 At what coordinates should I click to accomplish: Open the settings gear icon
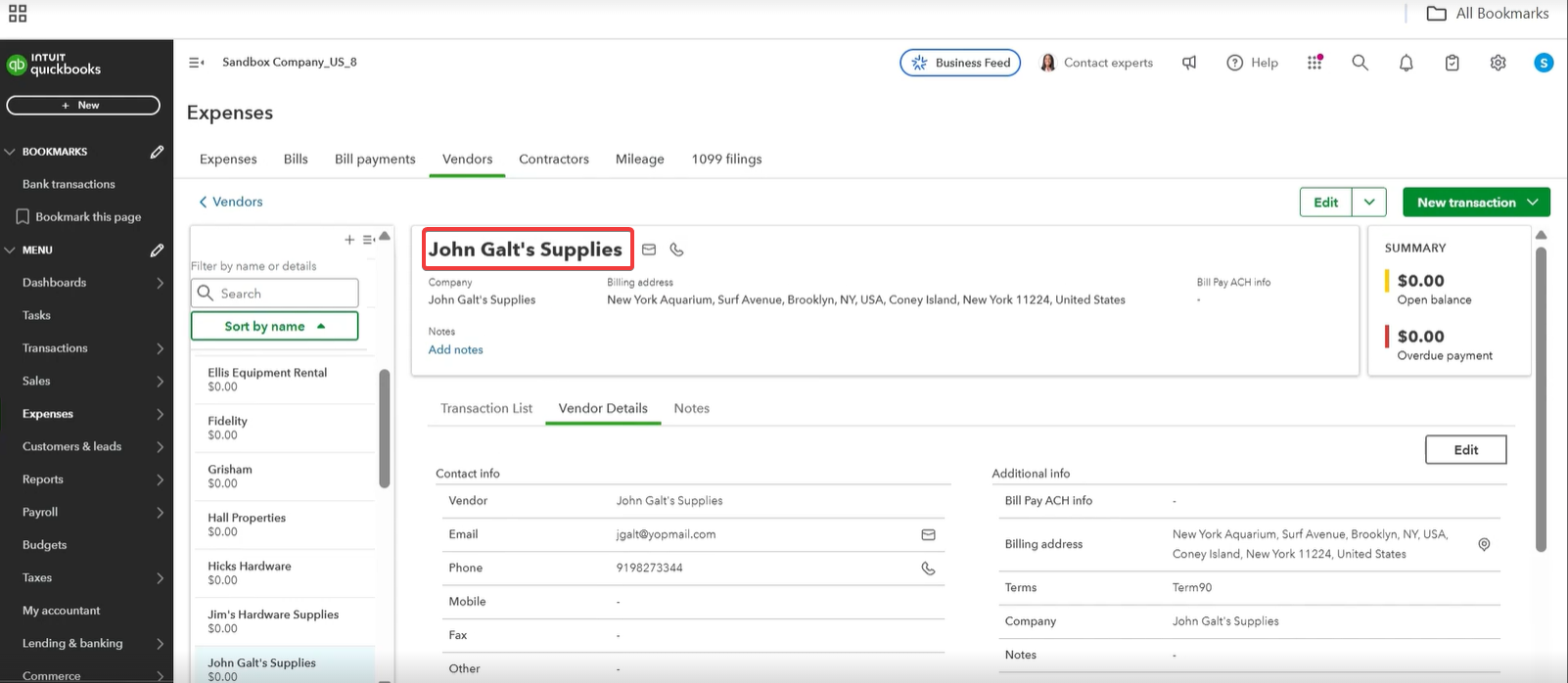1498,63
